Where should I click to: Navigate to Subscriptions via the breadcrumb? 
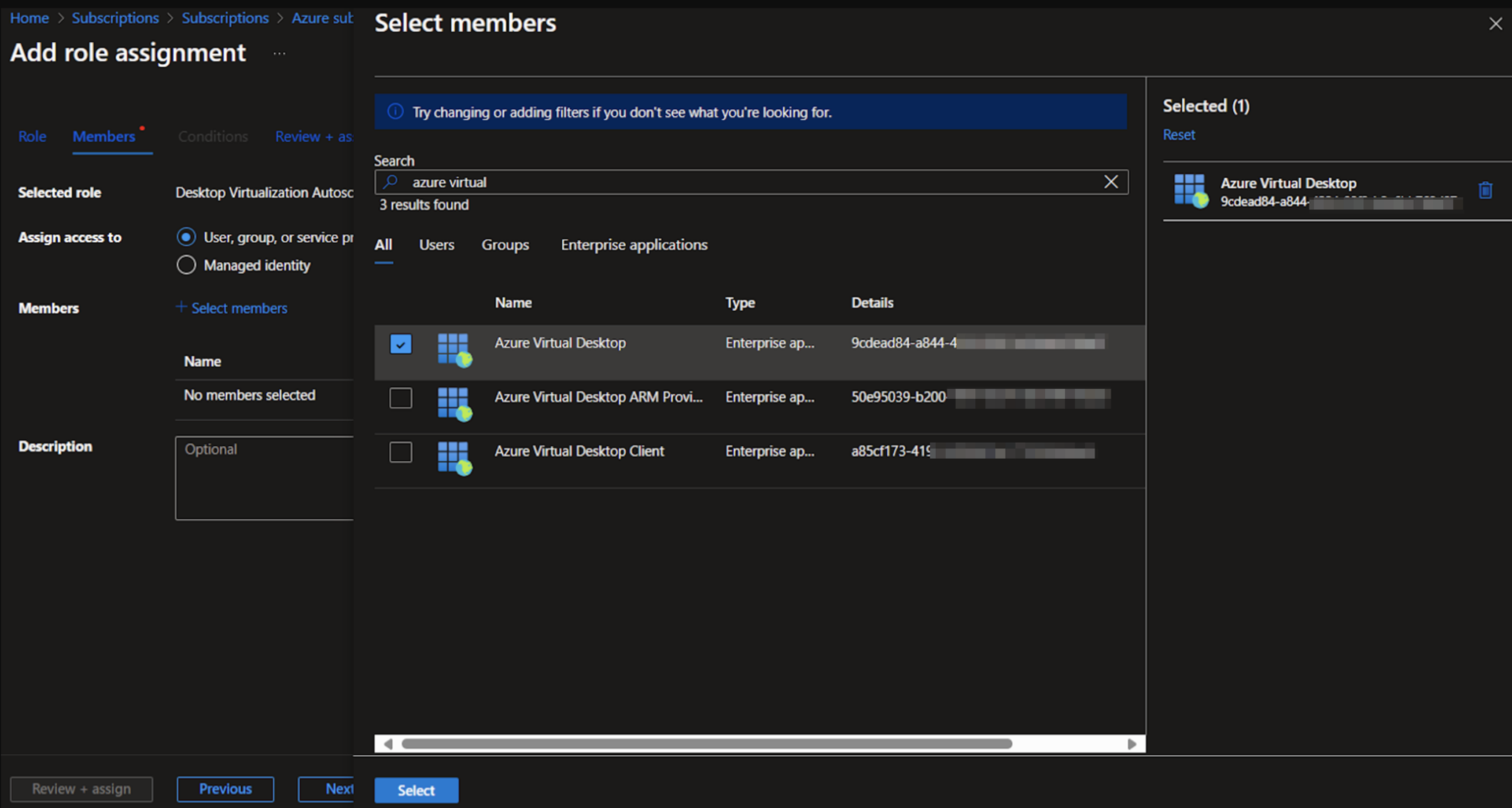[115, 17]
